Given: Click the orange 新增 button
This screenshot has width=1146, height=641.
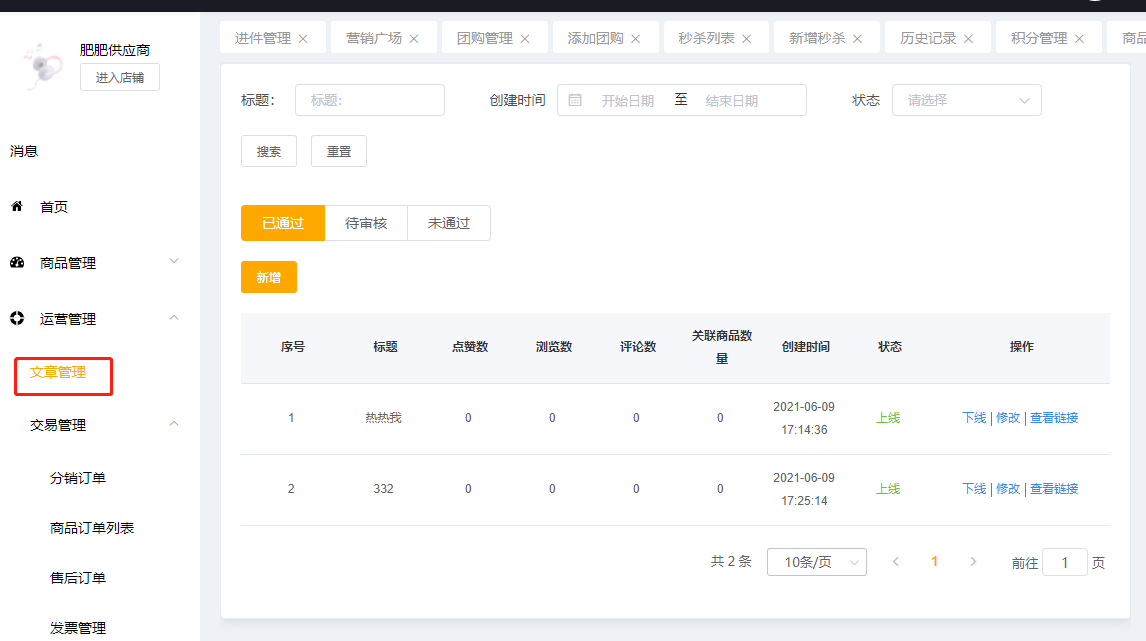Looking at the screenshot, I should tap(269, 277).
